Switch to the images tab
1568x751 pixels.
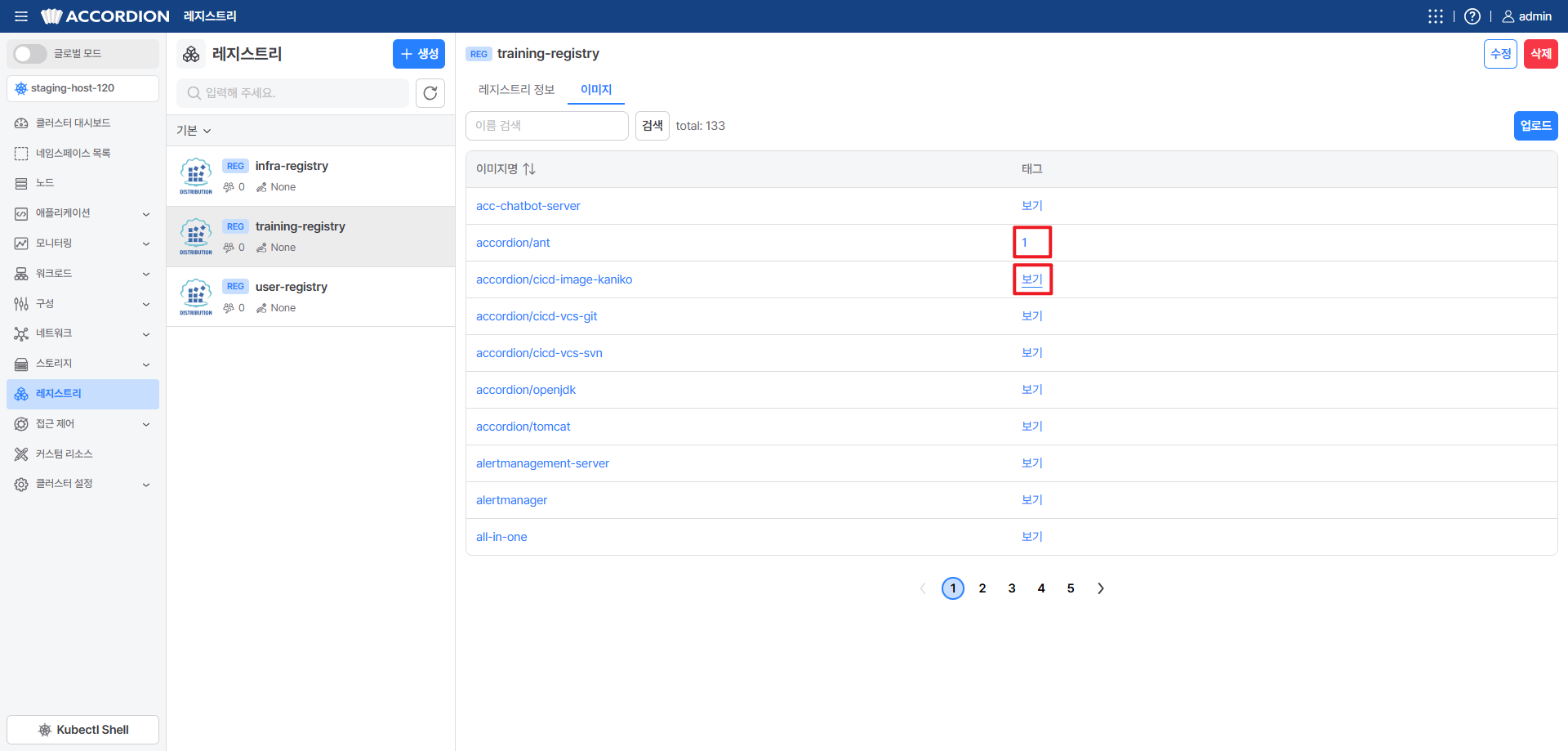[596, 90]
